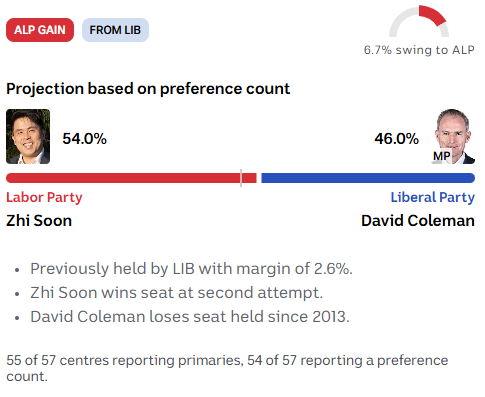485x397 pixels.
Task: Click the swing gauge dial icon
Action: 419,21
